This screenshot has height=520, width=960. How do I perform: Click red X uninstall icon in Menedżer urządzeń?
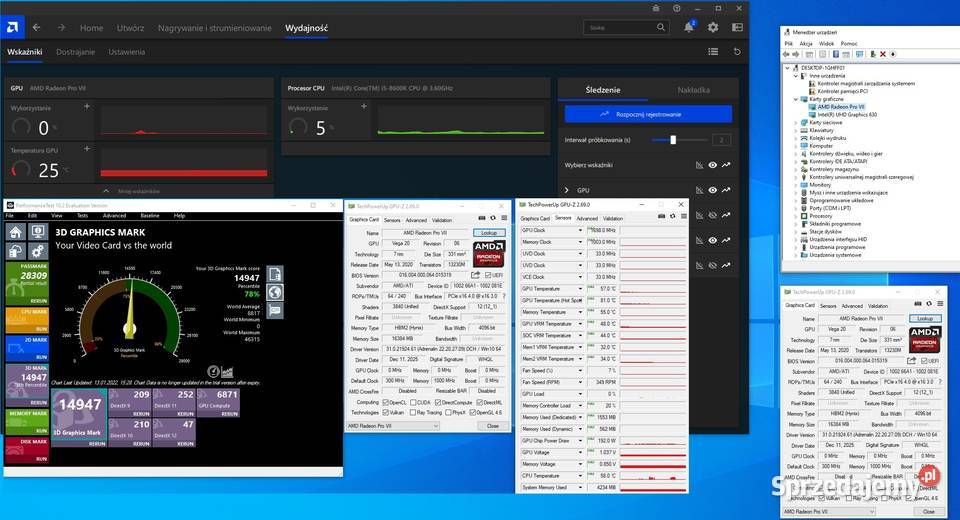pos(883,55)
